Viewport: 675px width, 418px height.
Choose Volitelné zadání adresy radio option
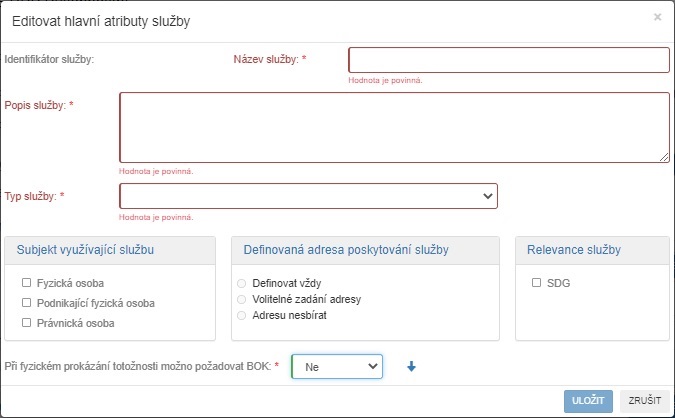pos(241,299)
